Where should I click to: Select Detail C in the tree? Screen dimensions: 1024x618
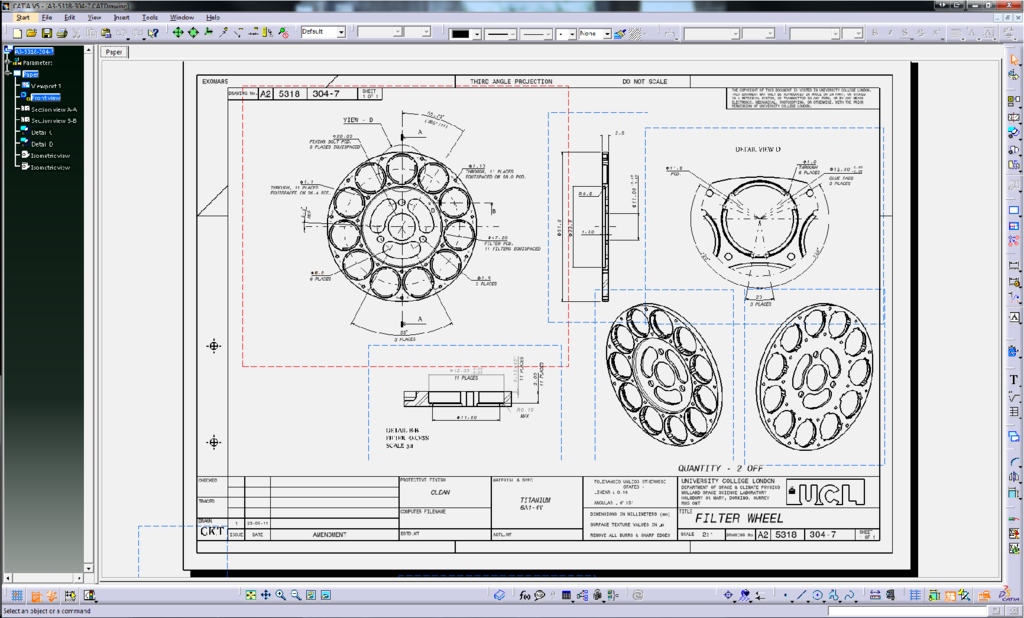(x=42, y=133)
